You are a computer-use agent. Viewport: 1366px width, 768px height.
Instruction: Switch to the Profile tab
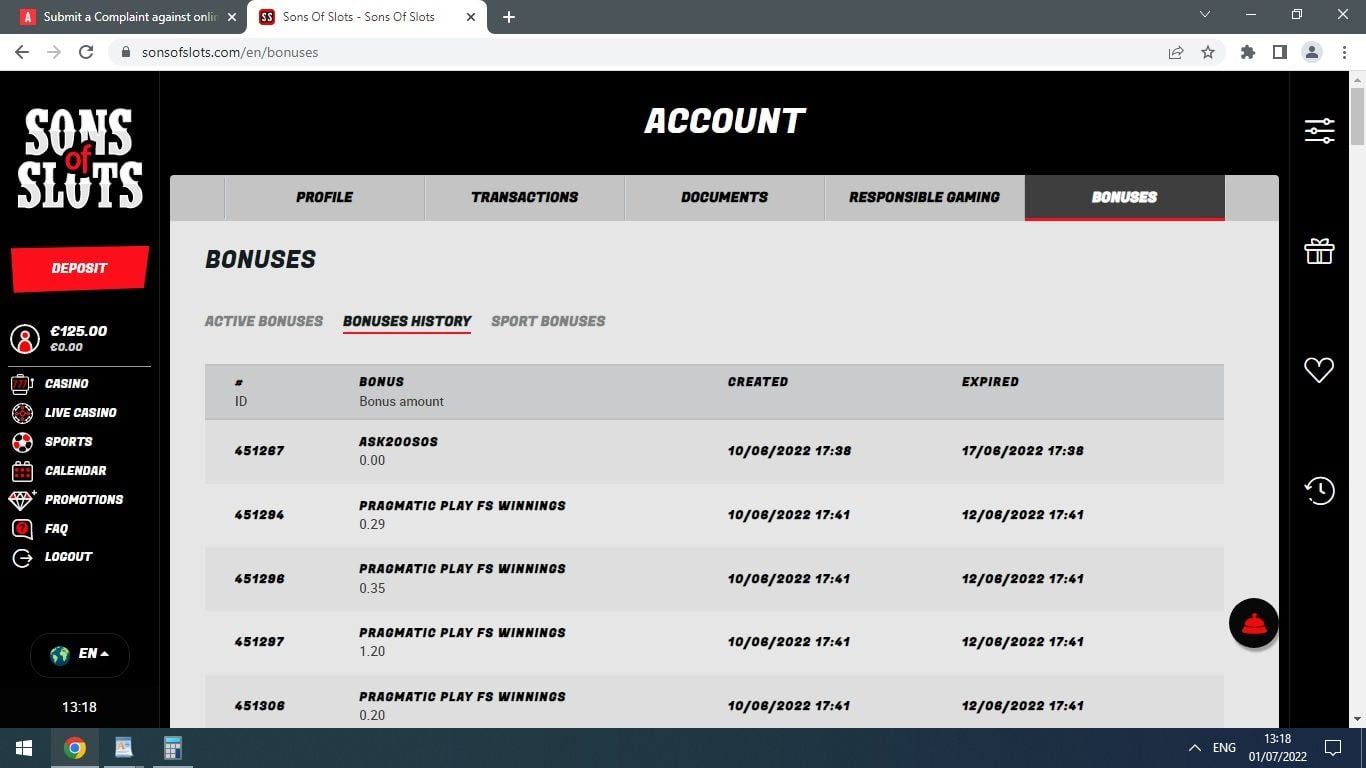(x=324, y=197)
